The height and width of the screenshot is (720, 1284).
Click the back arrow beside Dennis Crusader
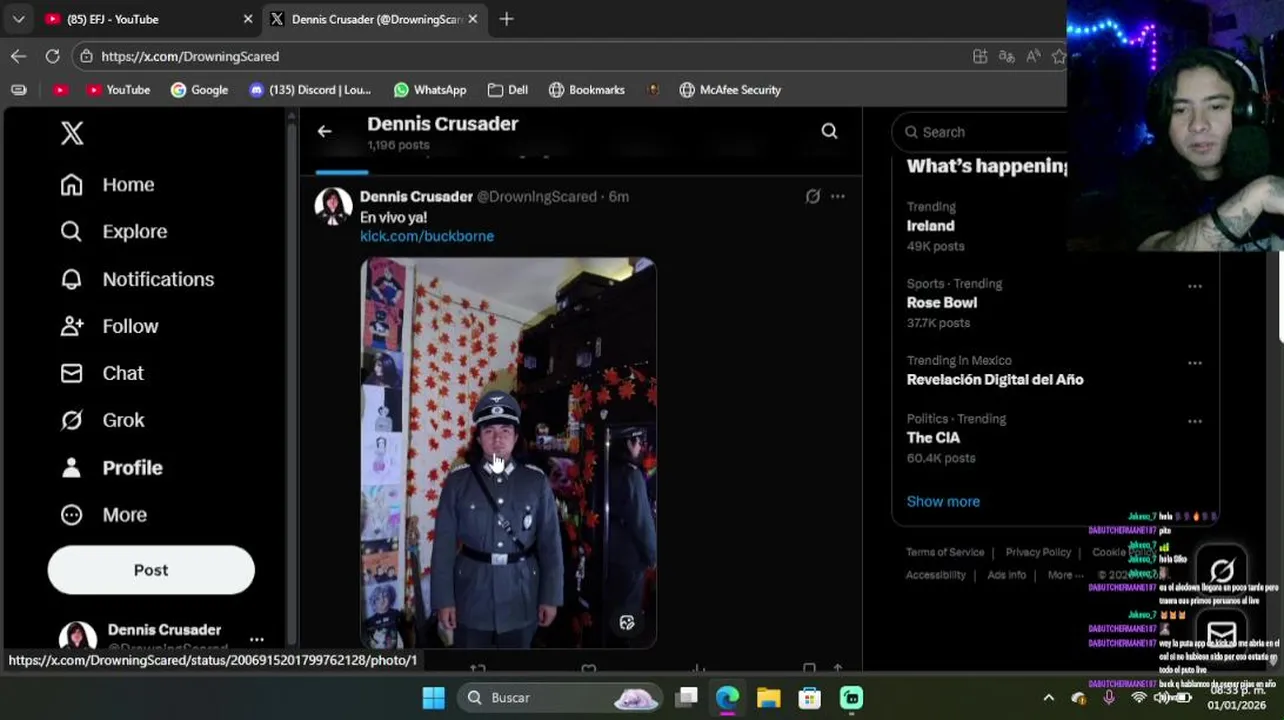pyautogui.click(x=324, y=131)
